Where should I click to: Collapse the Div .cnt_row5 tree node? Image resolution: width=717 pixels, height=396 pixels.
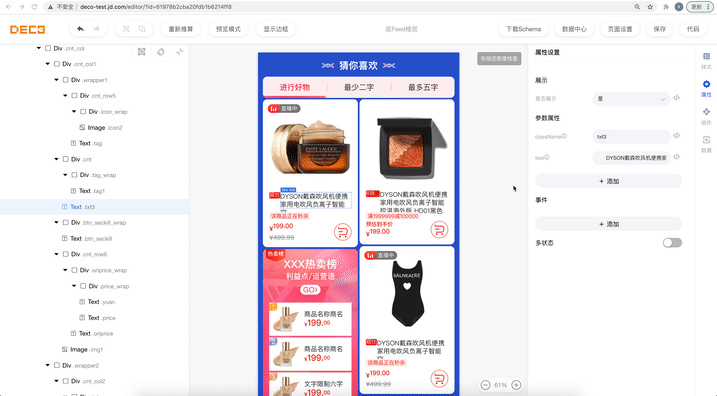[x=65, y=96]
